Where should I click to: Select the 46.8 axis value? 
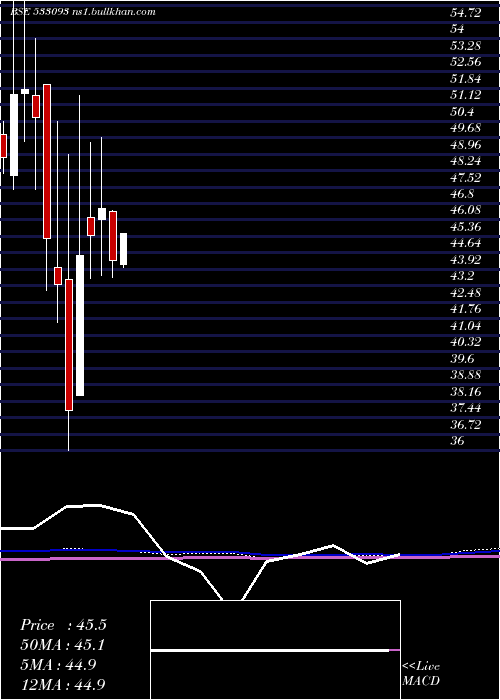click(x=462, y=194)
